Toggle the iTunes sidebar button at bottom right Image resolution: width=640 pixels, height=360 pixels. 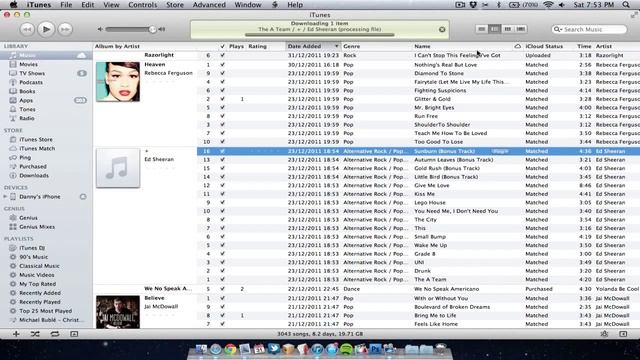[x=623, y=333]
